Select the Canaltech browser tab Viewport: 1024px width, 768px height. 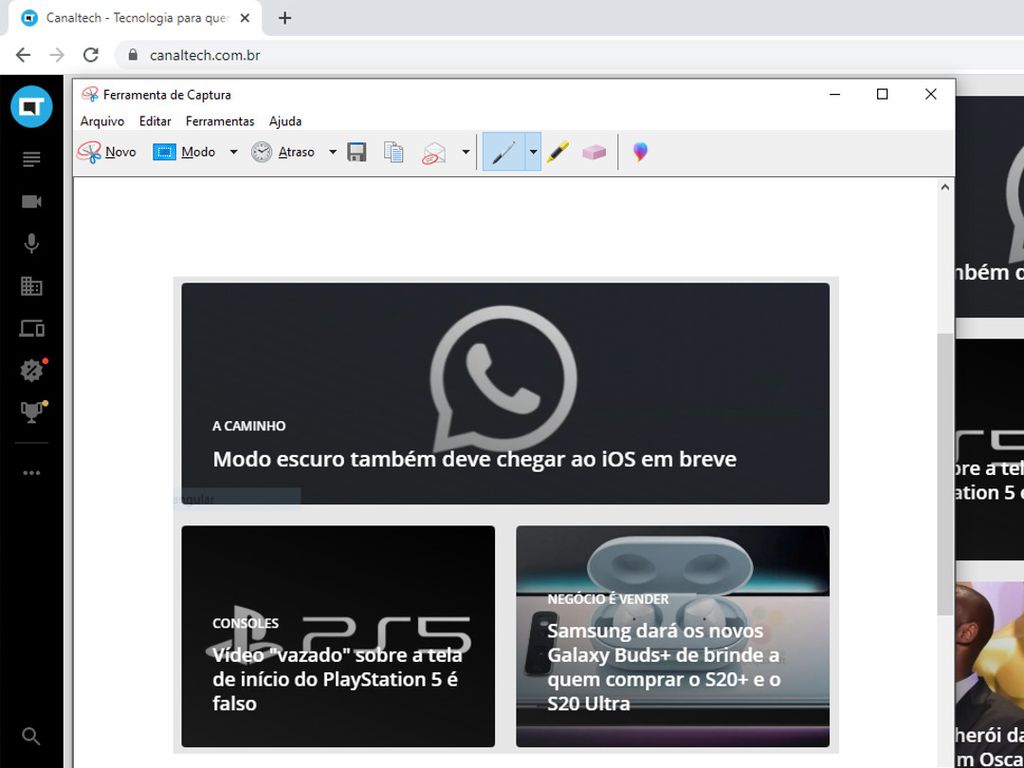point(135,18)
